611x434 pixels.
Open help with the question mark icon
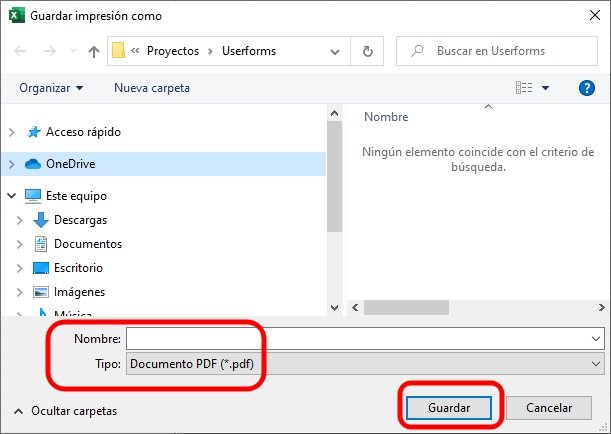pyautogui.click(x=586, y=88)
